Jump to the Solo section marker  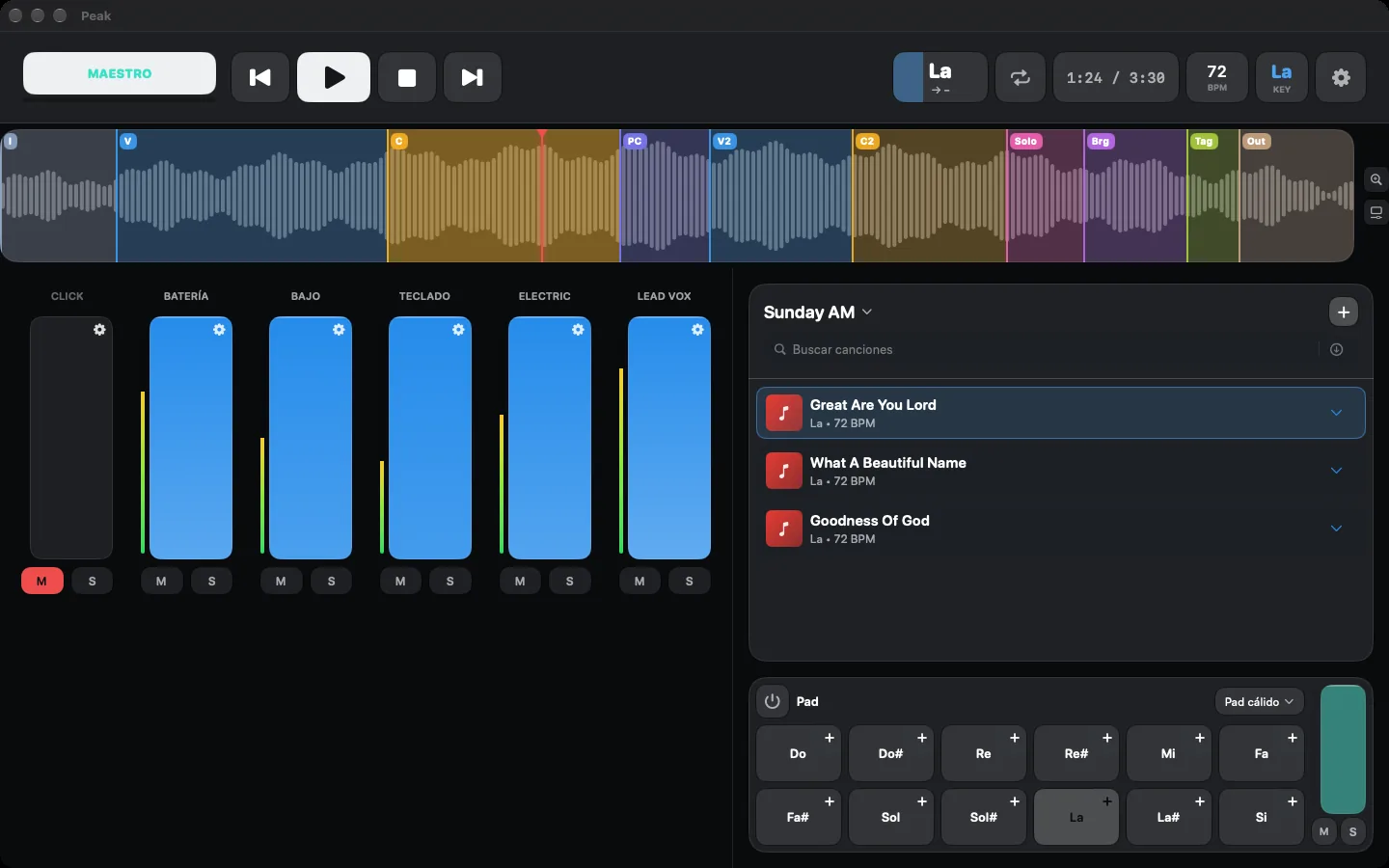coord(1025,141)
